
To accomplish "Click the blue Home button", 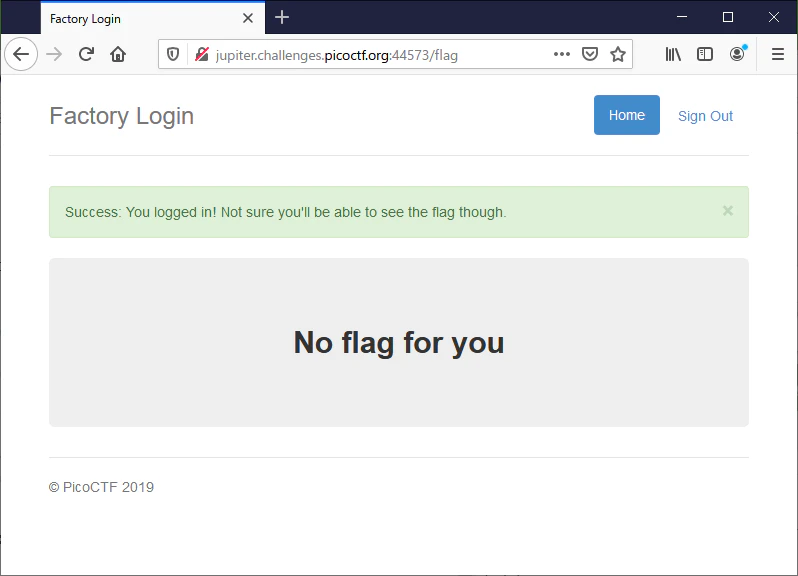I will point(626,115).
